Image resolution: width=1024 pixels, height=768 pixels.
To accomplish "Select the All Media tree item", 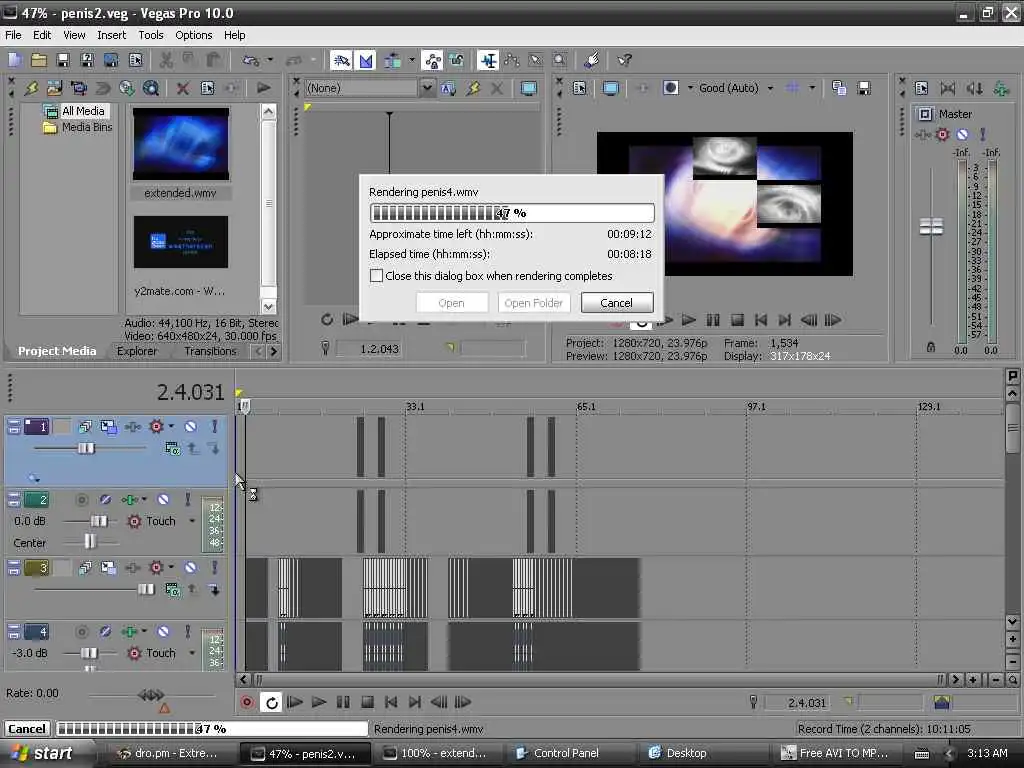I will tap(83, 111).
